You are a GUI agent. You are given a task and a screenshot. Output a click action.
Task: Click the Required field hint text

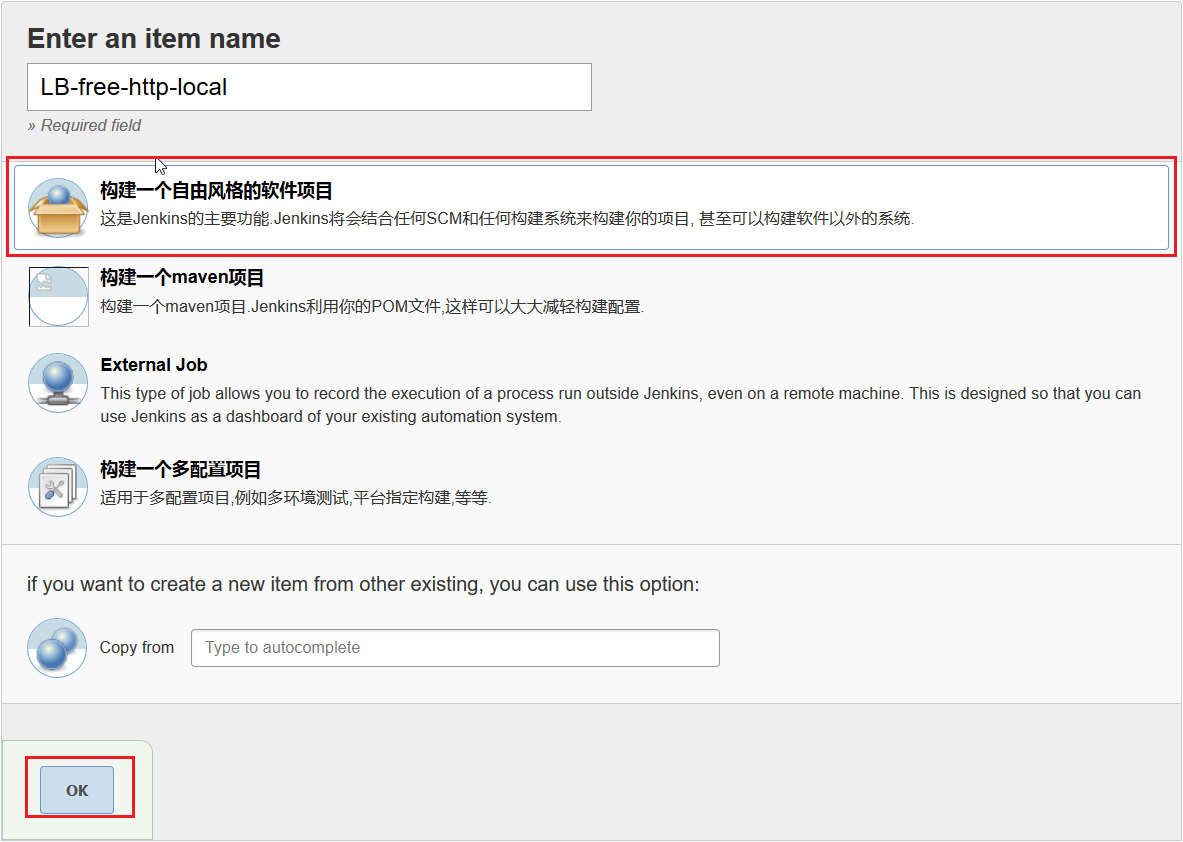[84, 125]
